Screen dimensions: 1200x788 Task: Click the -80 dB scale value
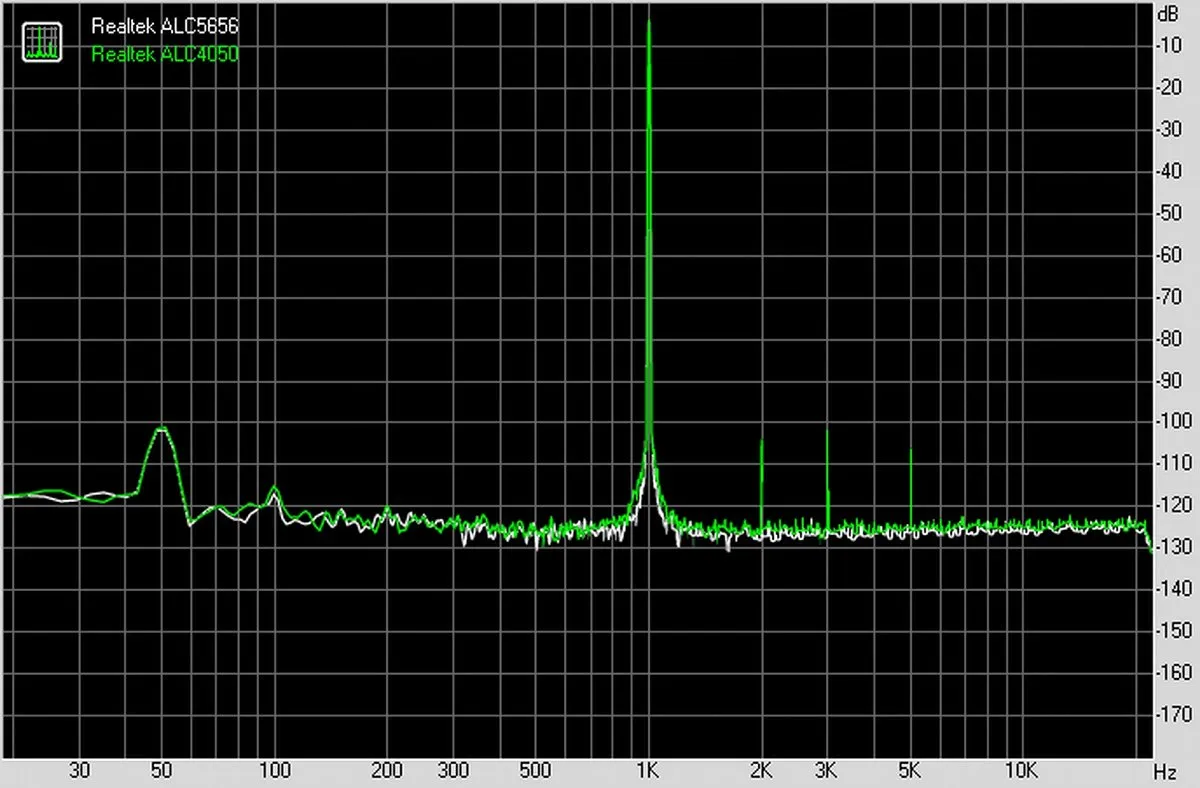pyautogui.click(x=1170, y=338)
